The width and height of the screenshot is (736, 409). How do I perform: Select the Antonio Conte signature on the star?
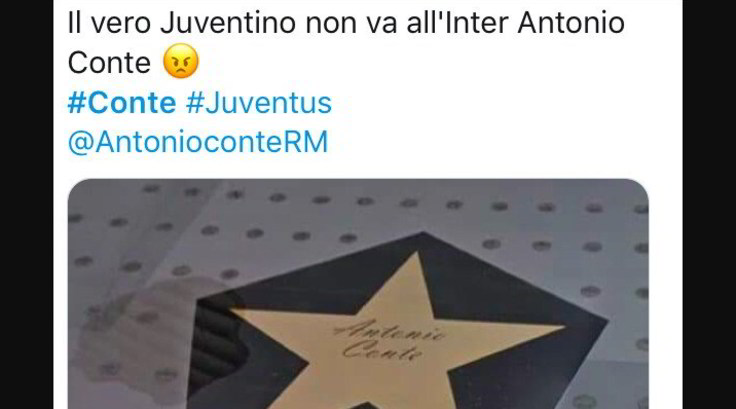click(x=389, y=340)
